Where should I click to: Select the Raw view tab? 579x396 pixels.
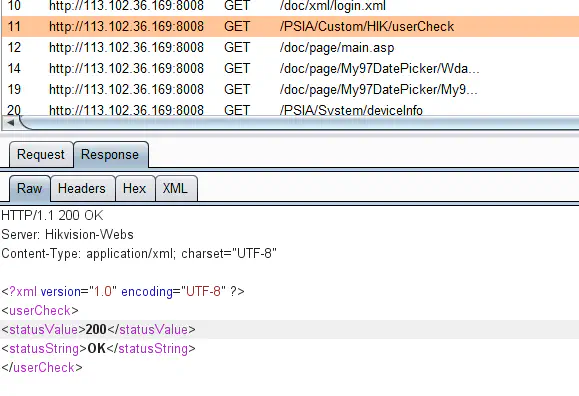30,188
